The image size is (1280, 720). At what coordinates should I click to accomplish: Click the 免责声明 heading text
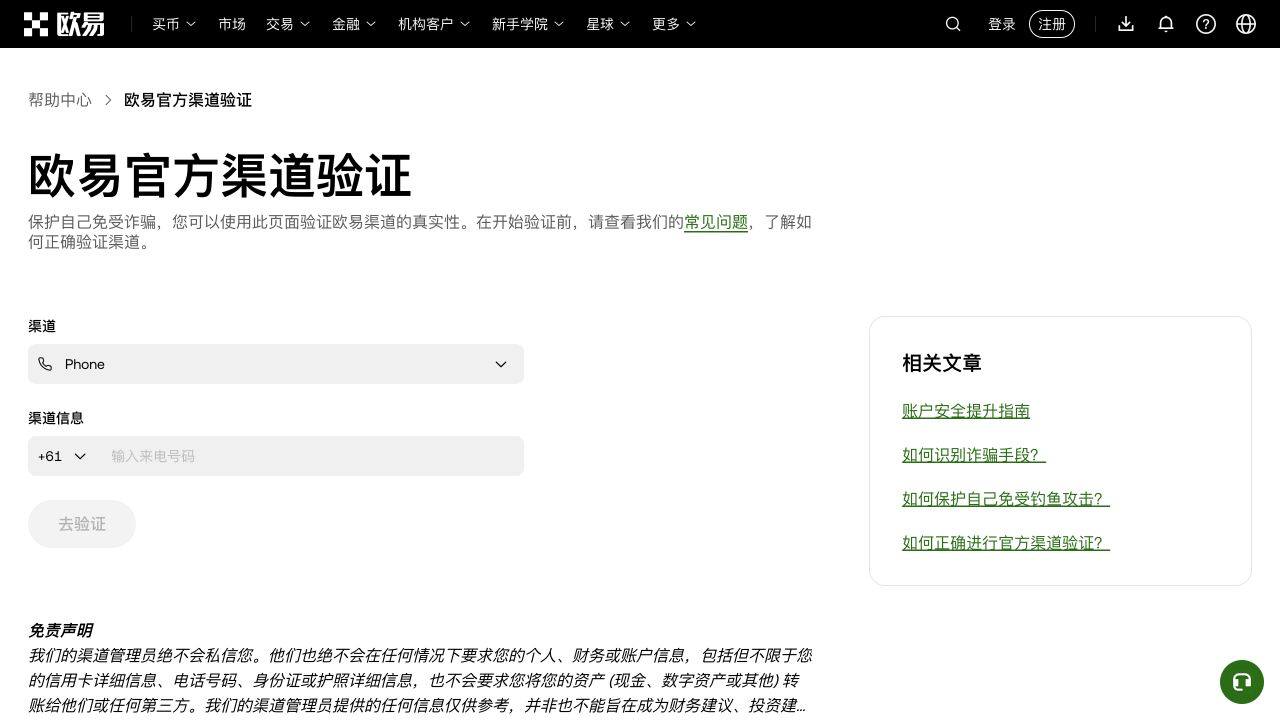pyautogui.click(x=60, y=630)
